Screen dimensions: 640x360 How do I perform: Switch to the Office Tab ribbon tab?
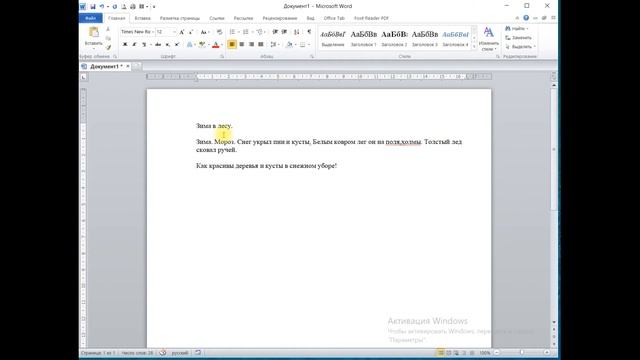334,18
